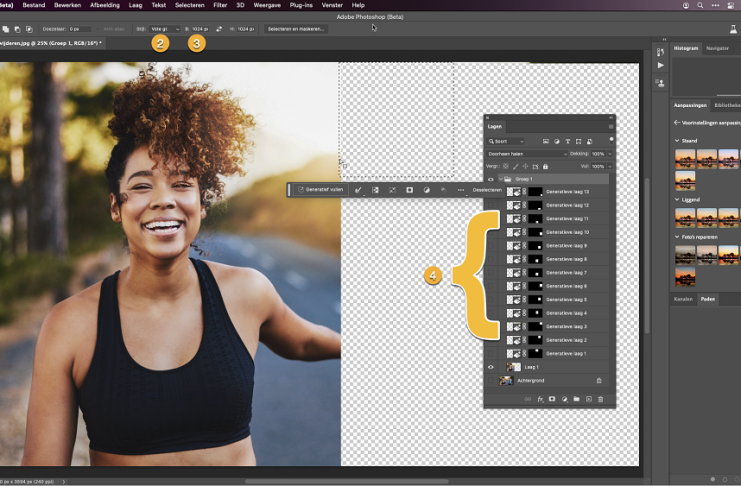
Task: Hide the Groep 1 layer group
Action: [x=491, y=179]
